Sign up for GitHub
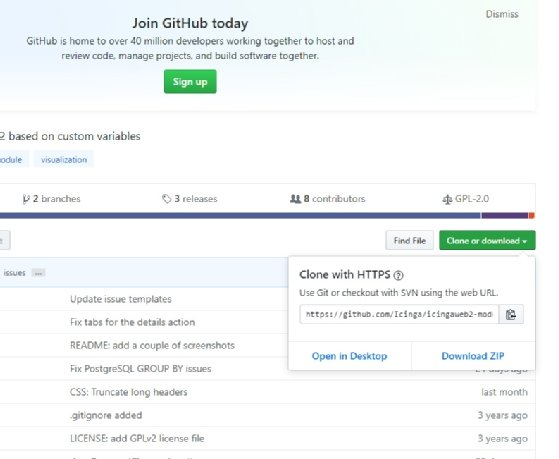The height and width of the screenshot is (459, 559). [190, 82]
